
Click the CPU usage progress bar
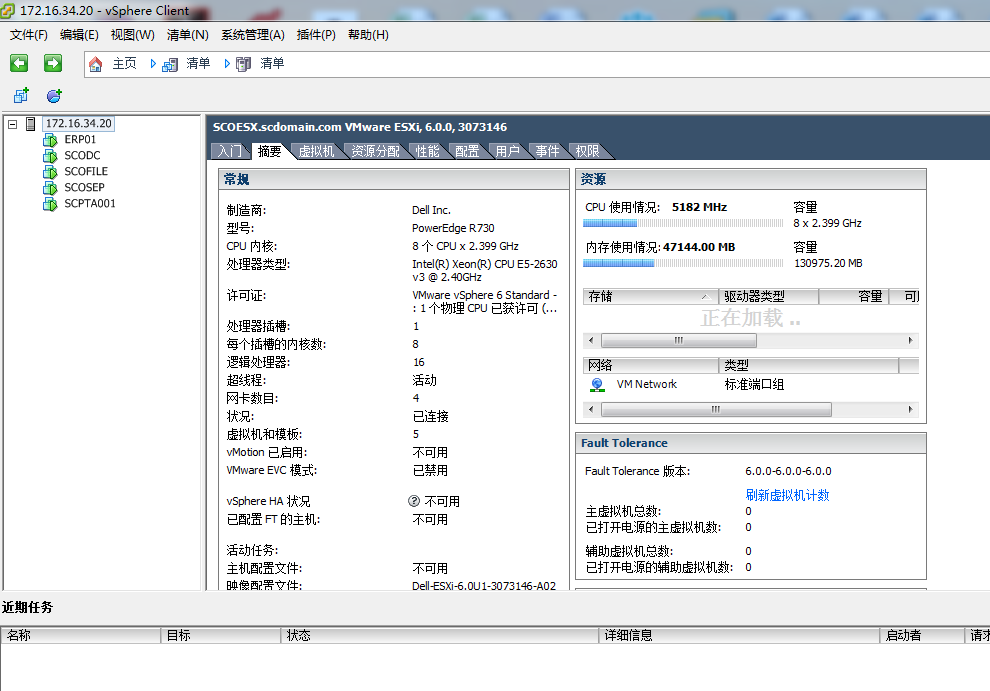[x=683, y=223]
